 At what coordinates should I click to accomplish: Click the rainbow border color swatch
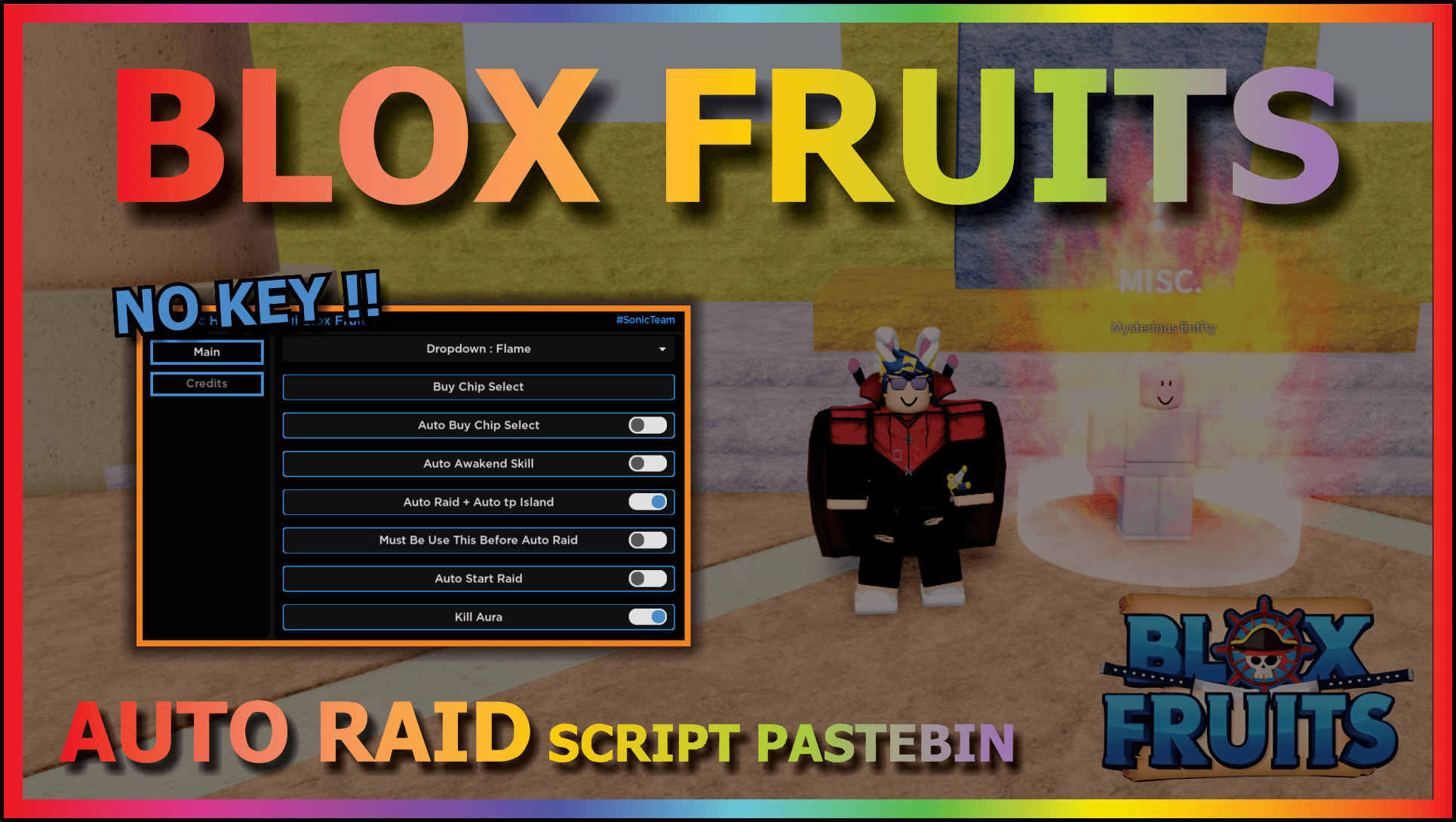pyautogui.click(x=728, y=10)
